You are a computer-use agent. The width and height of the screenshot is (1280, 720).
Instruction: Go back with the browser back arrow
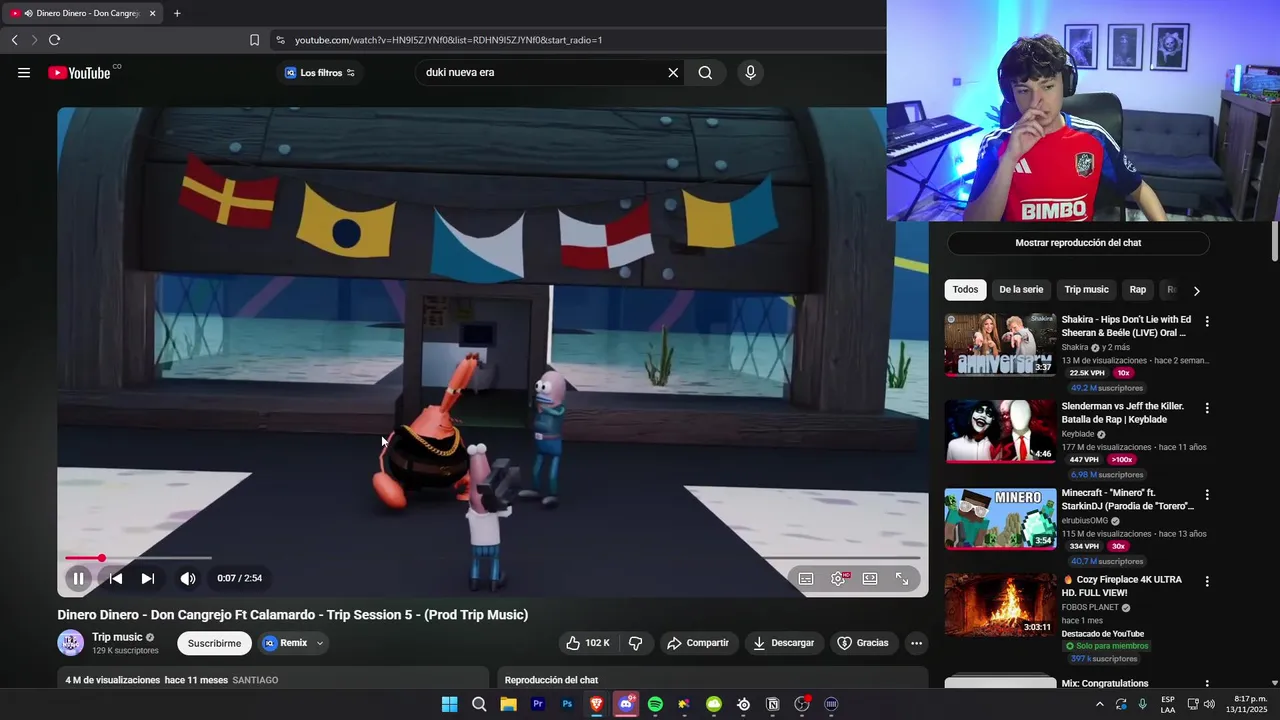pyautogui.click(x=14, y=40)
